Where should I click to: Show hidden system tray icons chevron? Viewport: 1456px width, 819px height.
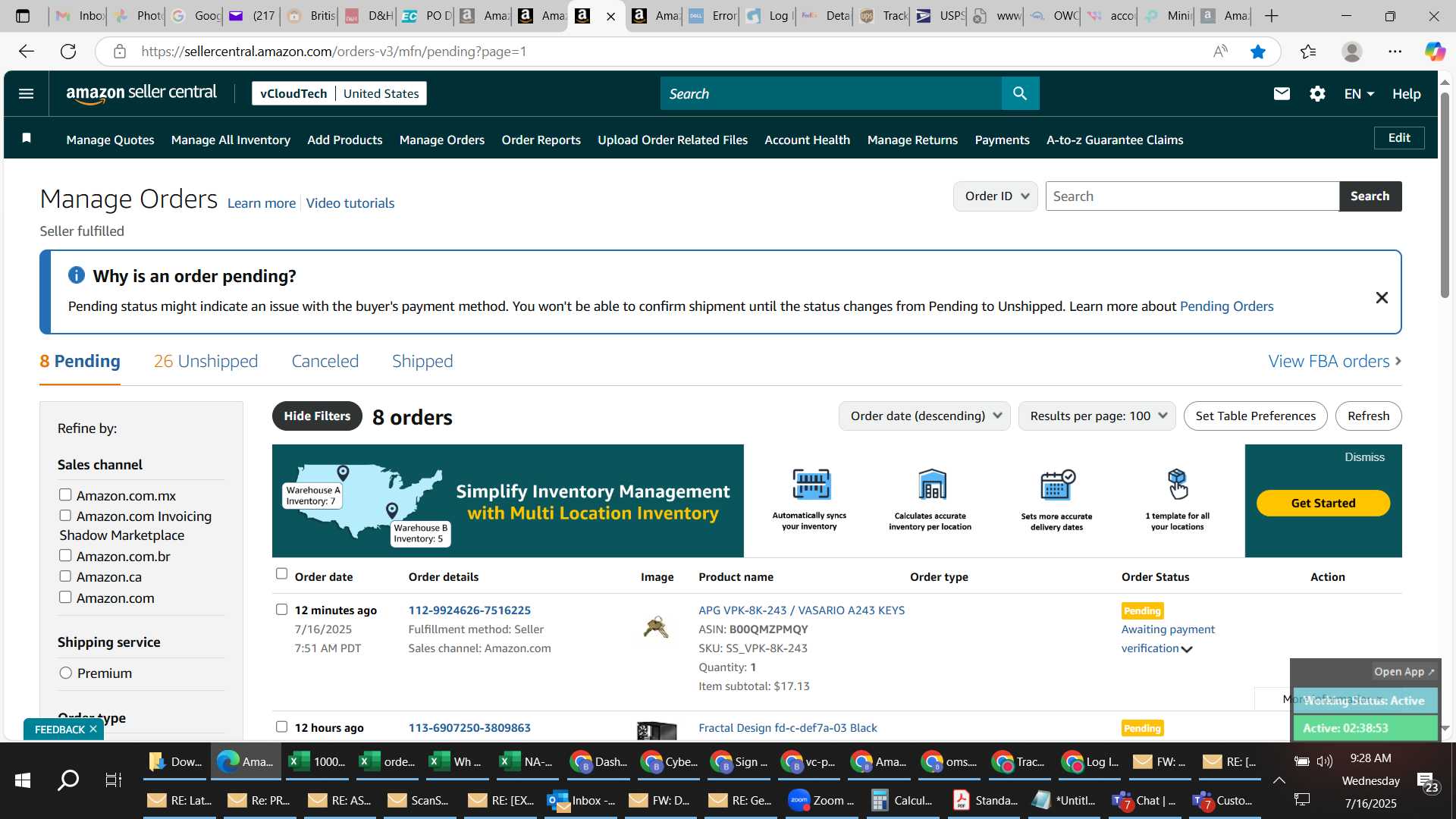[x=1279, y=780]
